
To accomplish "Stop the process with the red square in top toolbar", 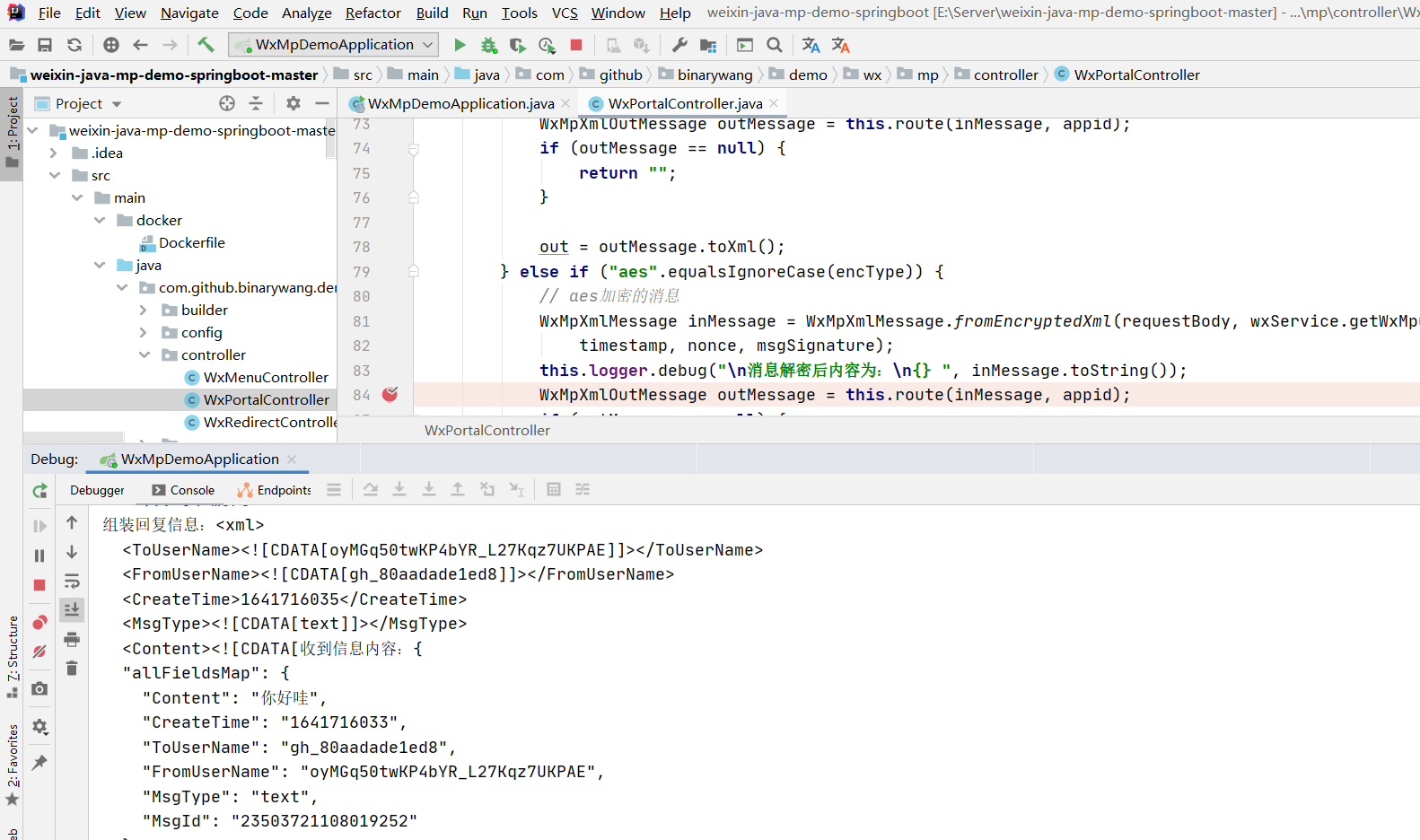I will point(576,45).
